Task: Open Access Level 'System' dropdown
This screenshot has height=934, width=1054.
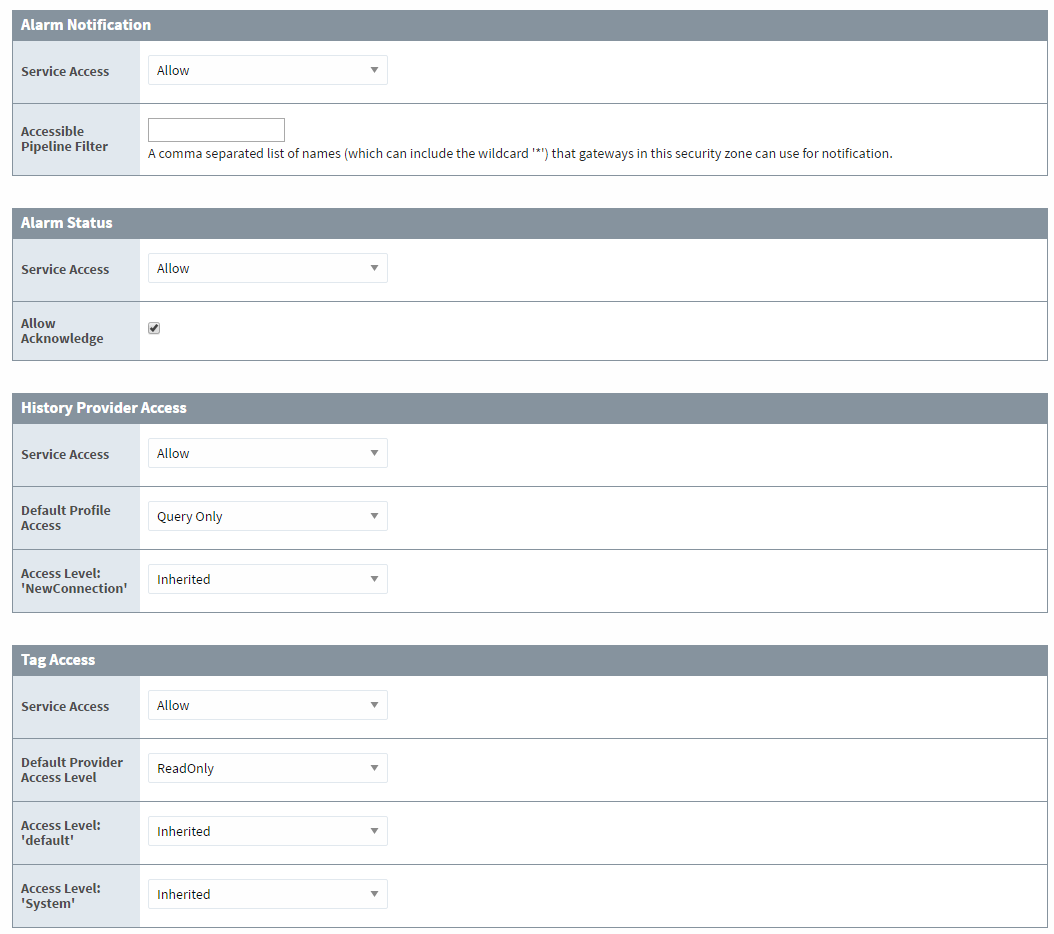Action: (267, 895)
